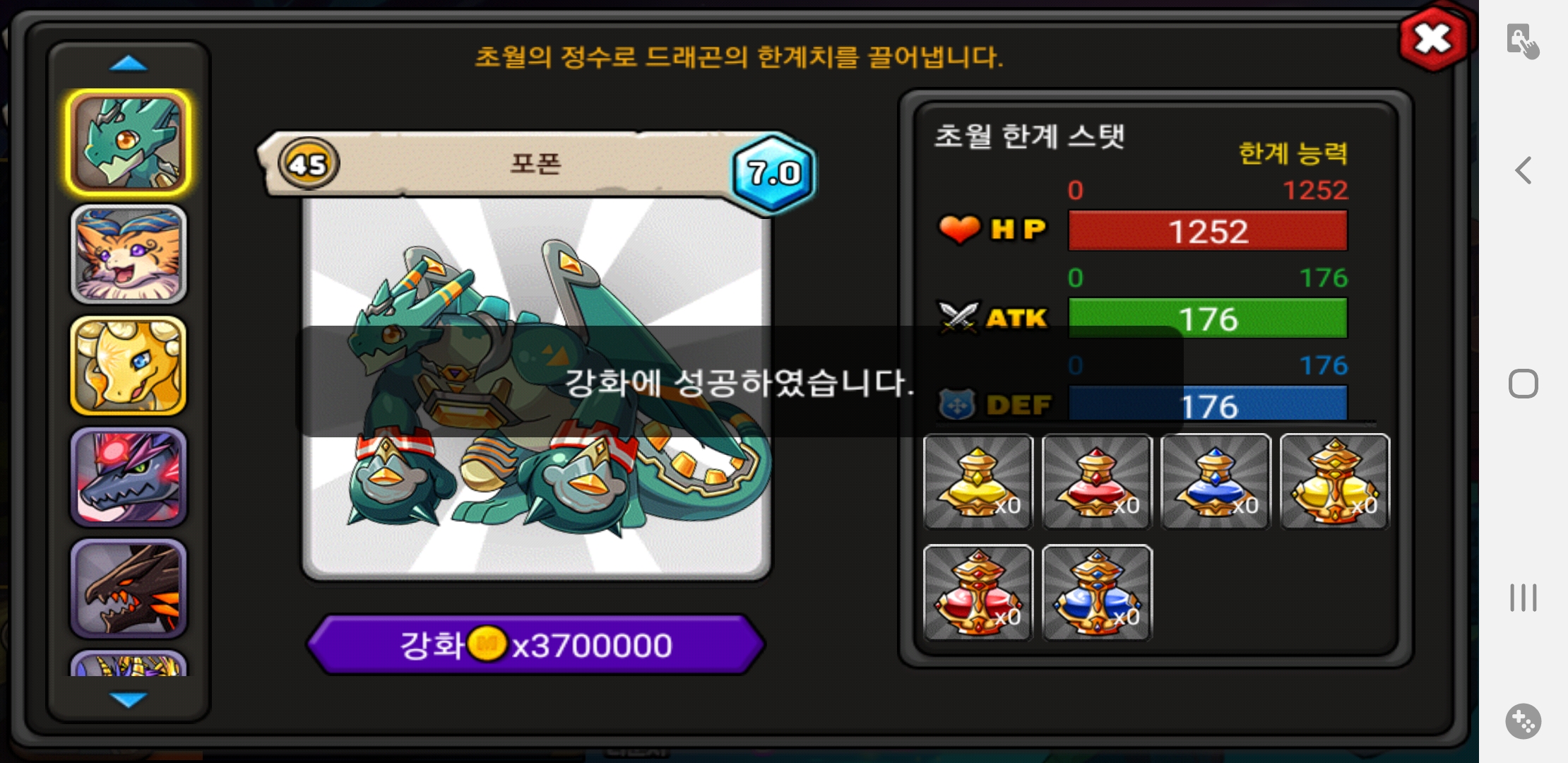This screenshot has width=1568, height=763.
Task: Tap the red HP bar showing 1252
Action: (x=1208, y=231)
